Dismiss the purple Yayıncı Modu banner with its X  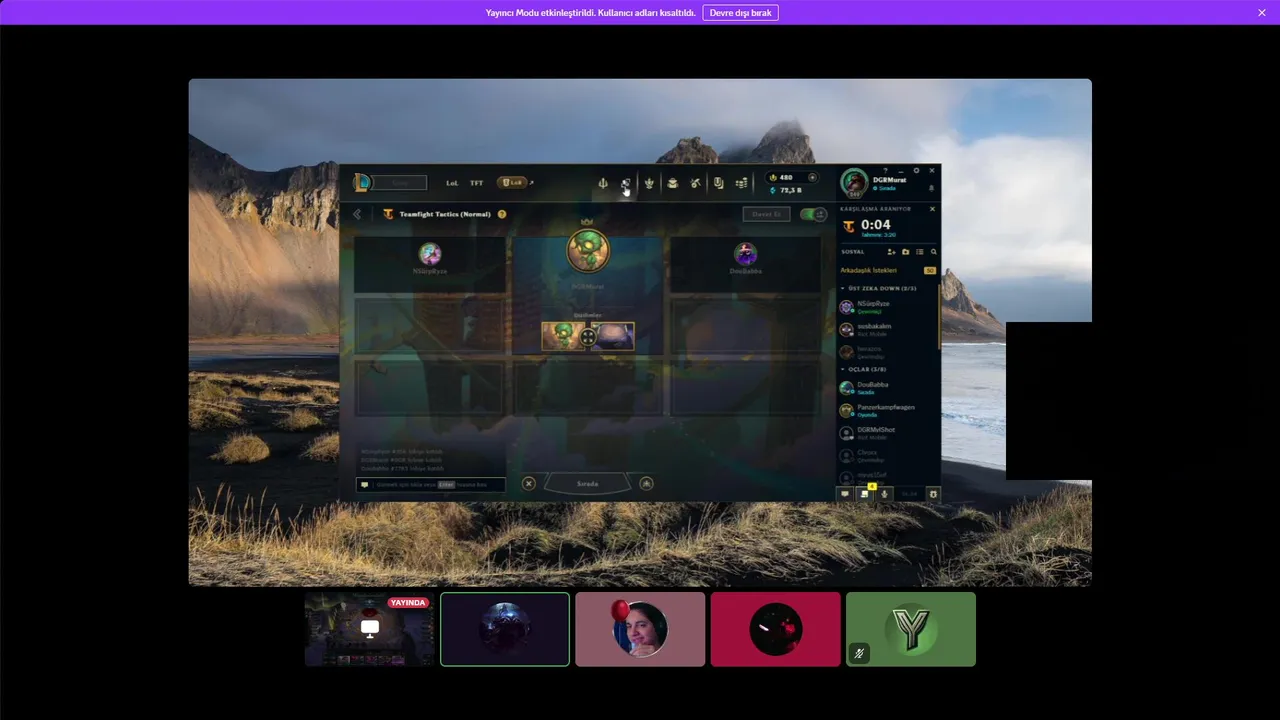(1262, 13)
